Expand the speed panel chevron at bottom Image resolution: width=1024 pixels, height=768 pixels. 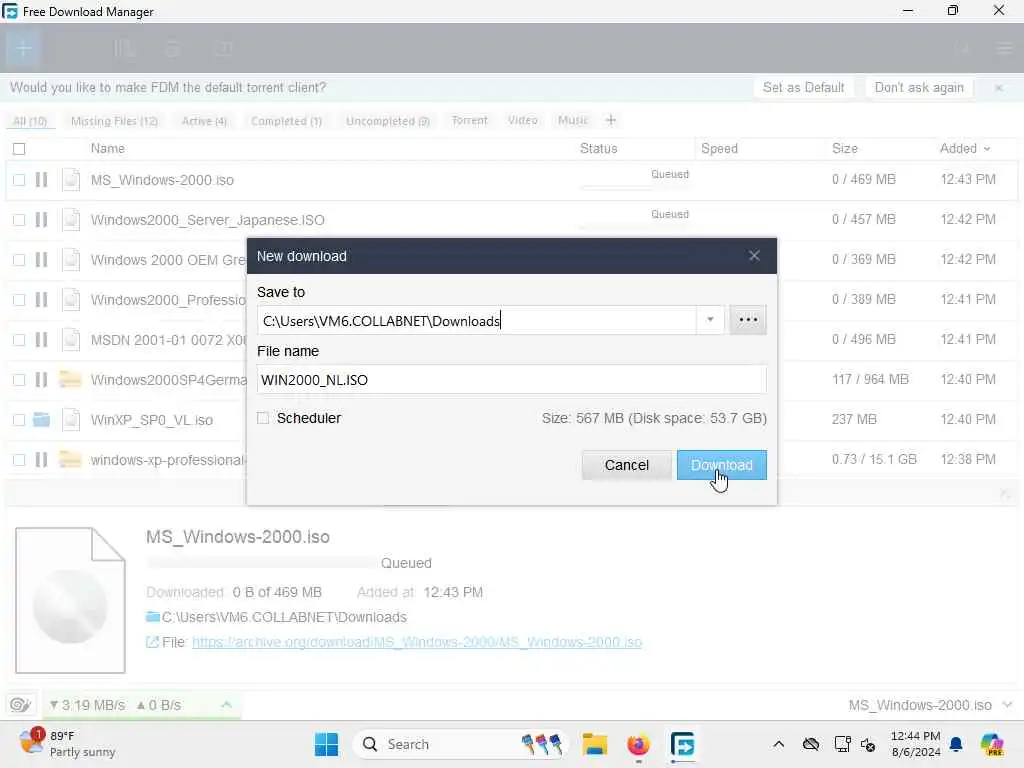(x=226, y=705)
